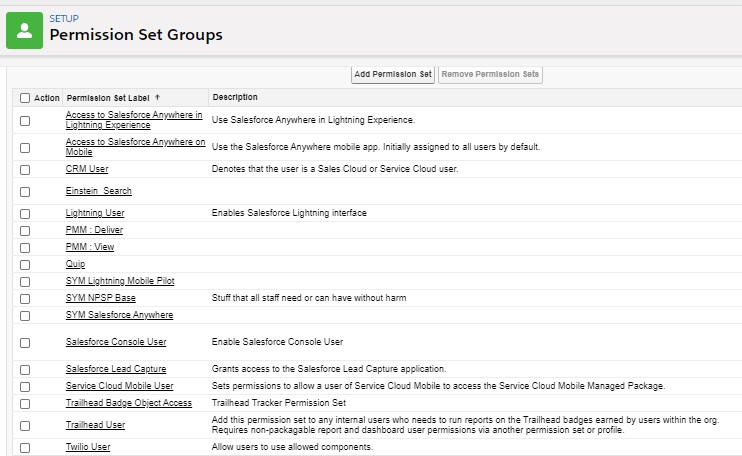Click the green Permission Set Groups user icon
Viewport: 742px width, 456px height.
click(x=25, y=31)
